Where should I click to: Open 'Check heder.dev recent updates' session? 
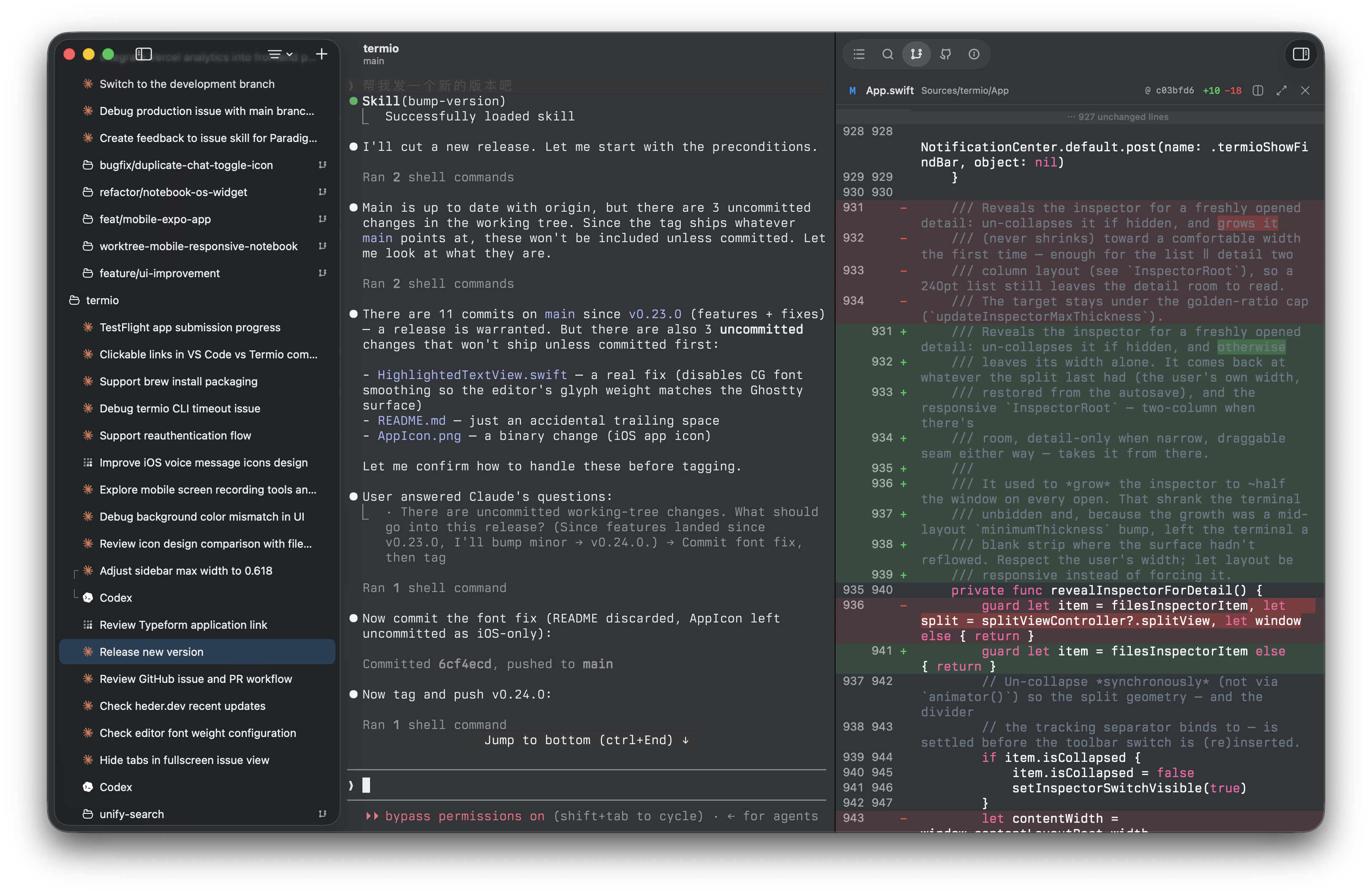(x=197, y=706)
